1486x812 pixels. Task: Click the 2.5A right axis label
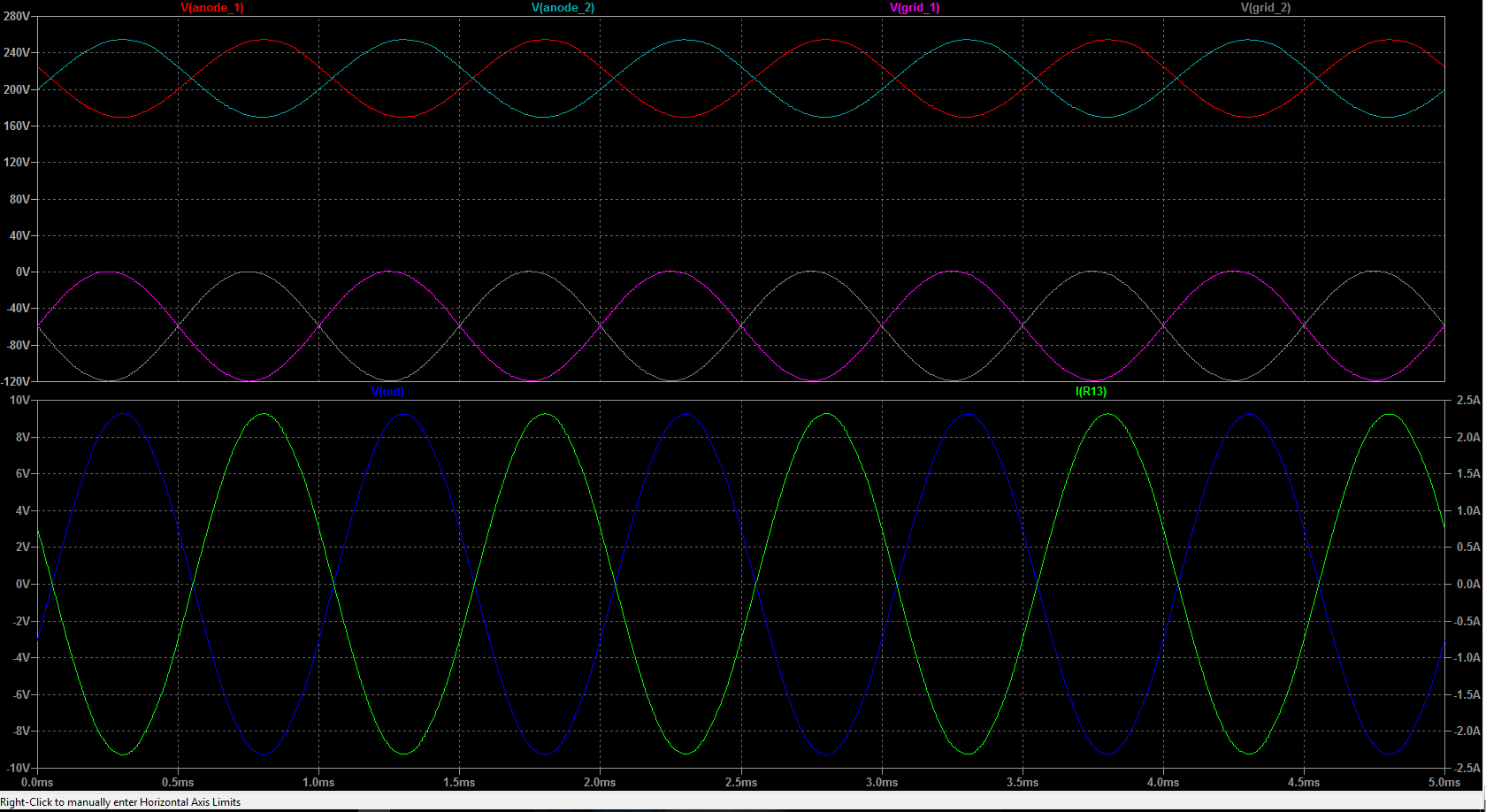tap(1468, 401)
